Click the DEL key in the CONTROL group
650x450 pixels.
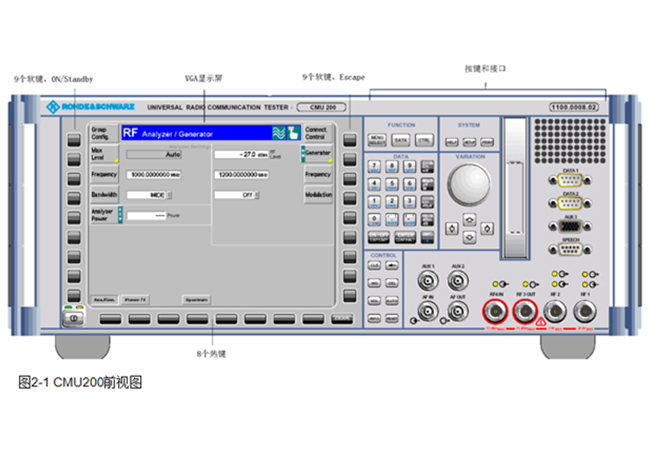coord(392,283)
